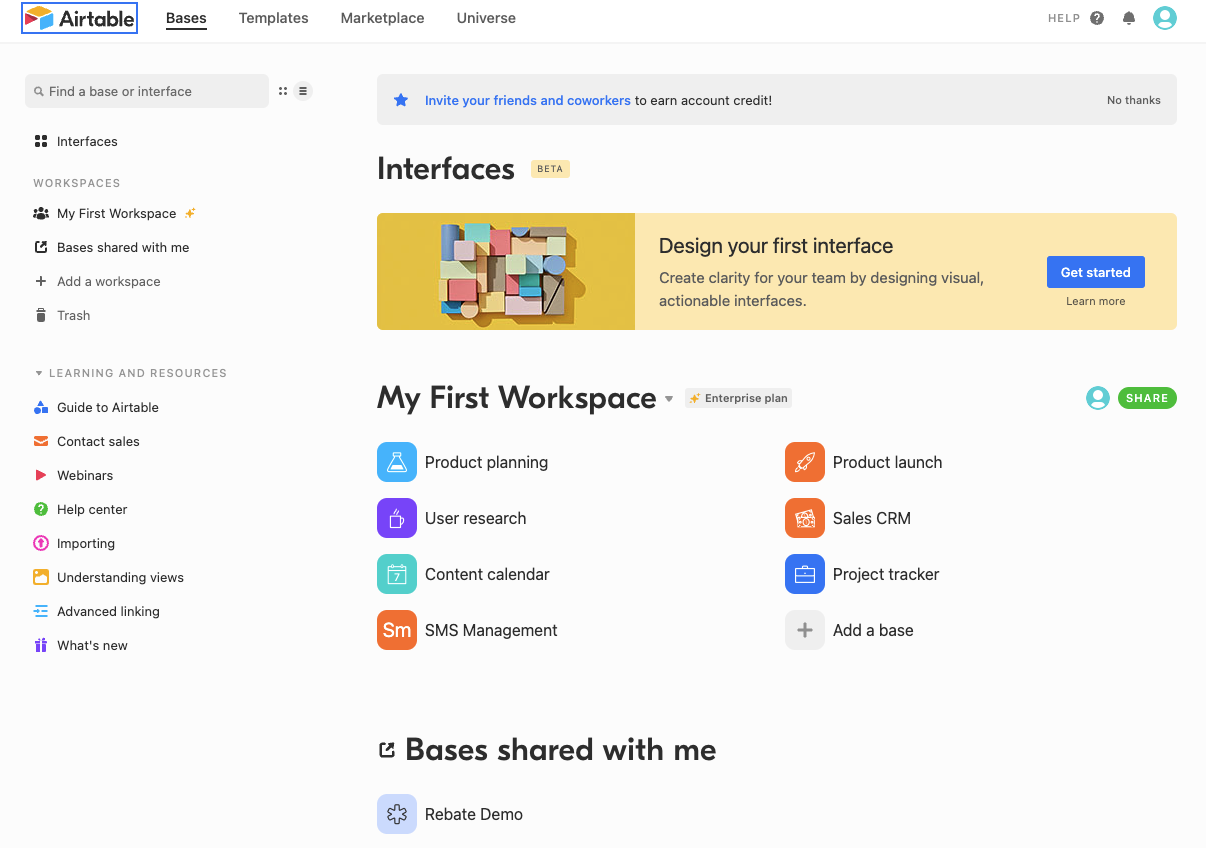Image resolution: width=1206 pixels, height=848 pixels.
Task: Click the Add a base plus icon
Action: click(805, 630)
